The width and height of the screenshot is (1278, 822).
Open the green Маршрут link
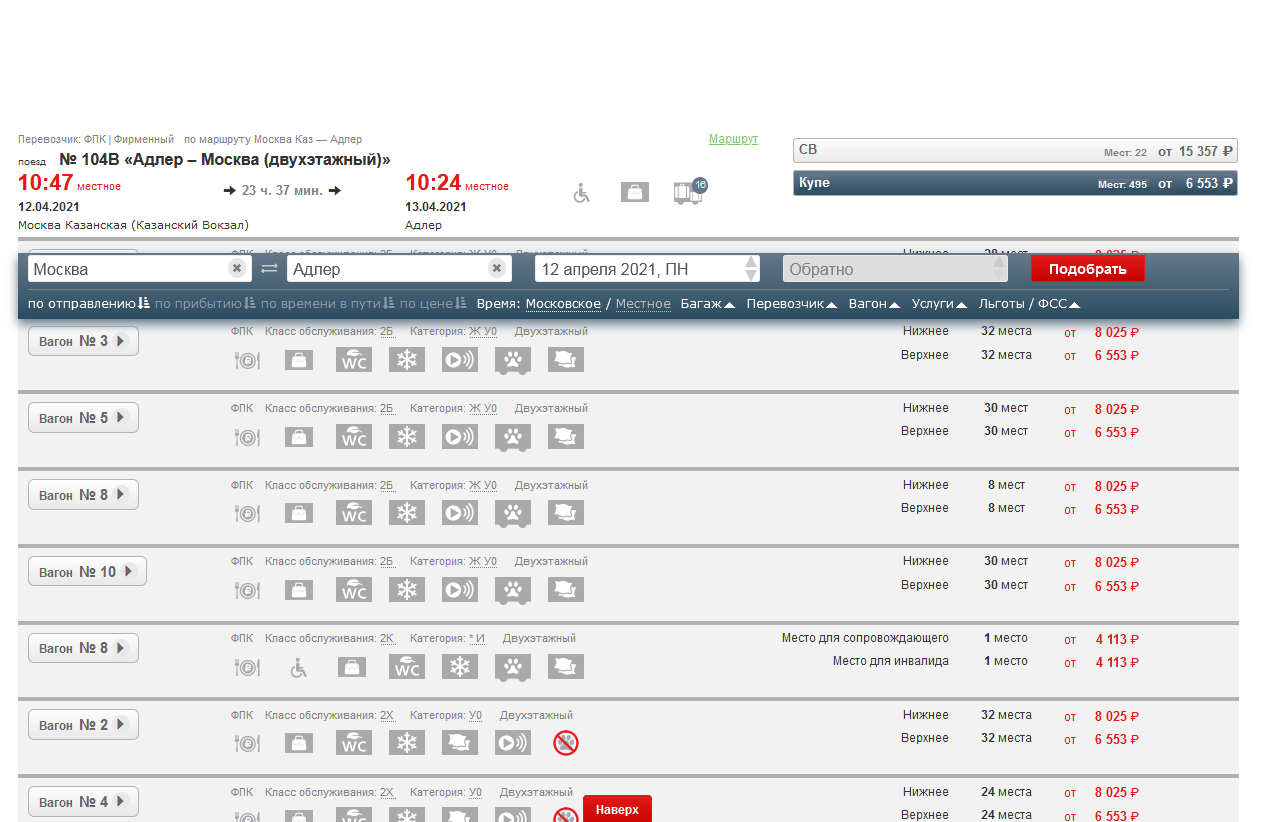click(x=733, y=139)
